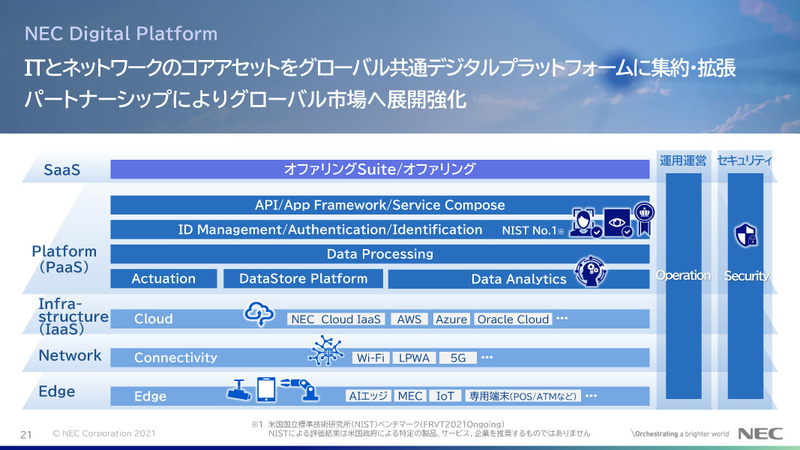Click the surveillance camera icon

[239, 390]
